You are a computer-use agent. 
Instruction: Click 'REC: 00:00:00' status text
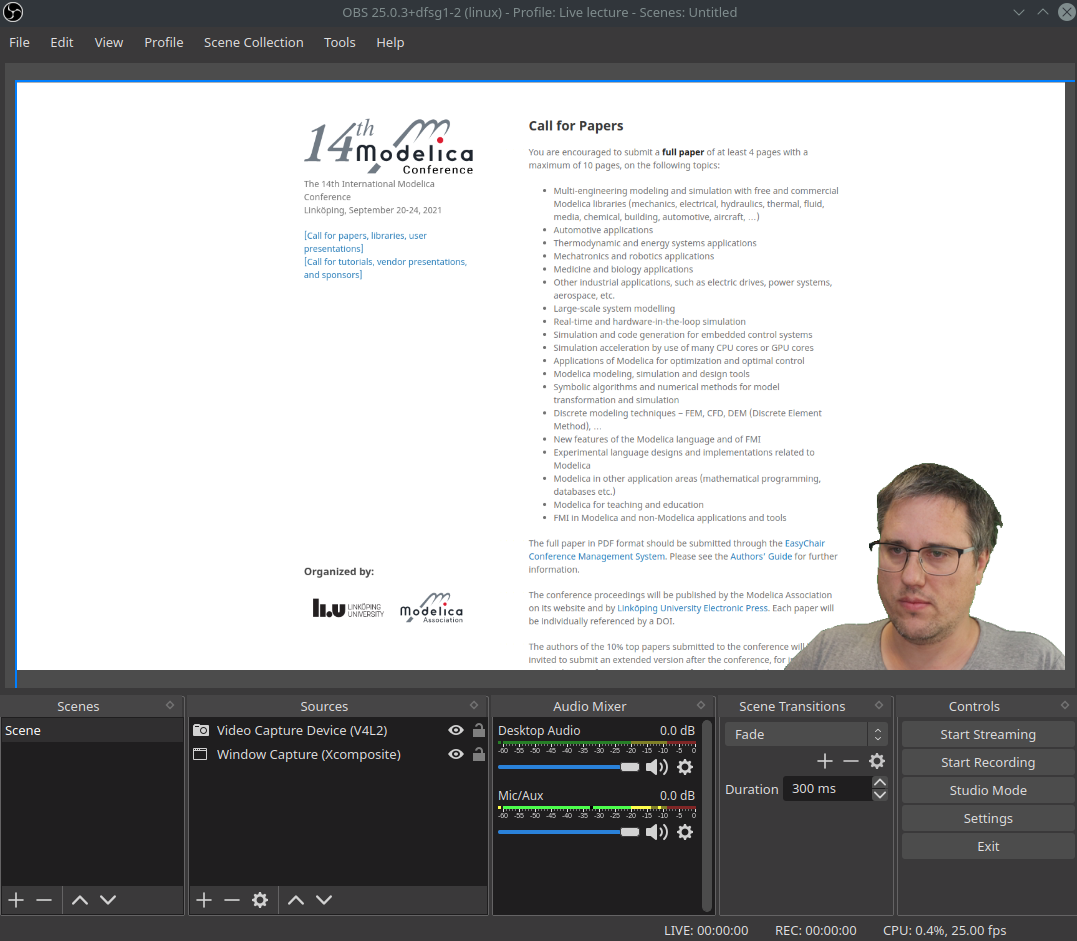click(815, 930)
